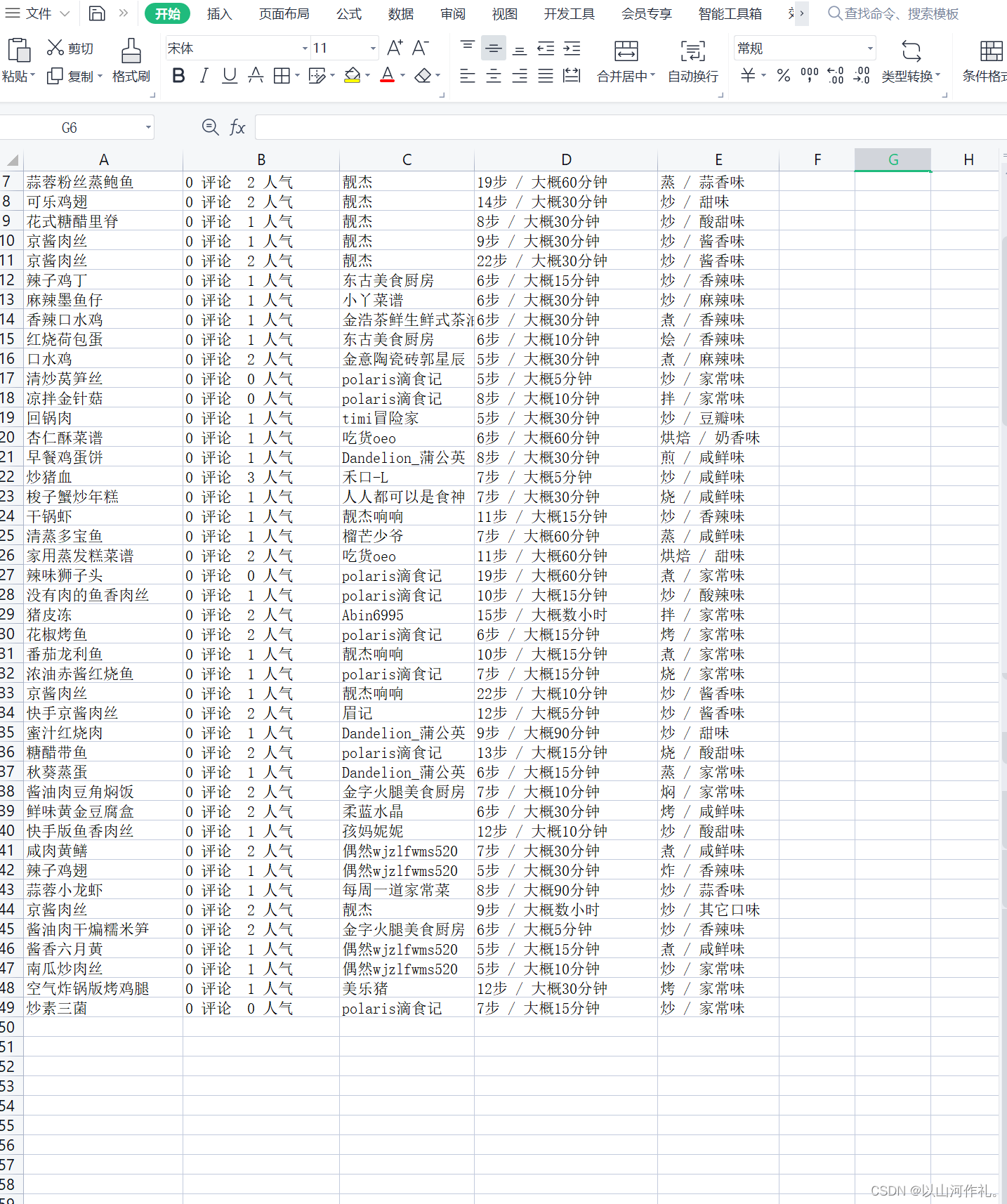The width and height of the screenshot is (1007, 1204).
Task: Toggle italic formatting
Action: tap(204, 76)
